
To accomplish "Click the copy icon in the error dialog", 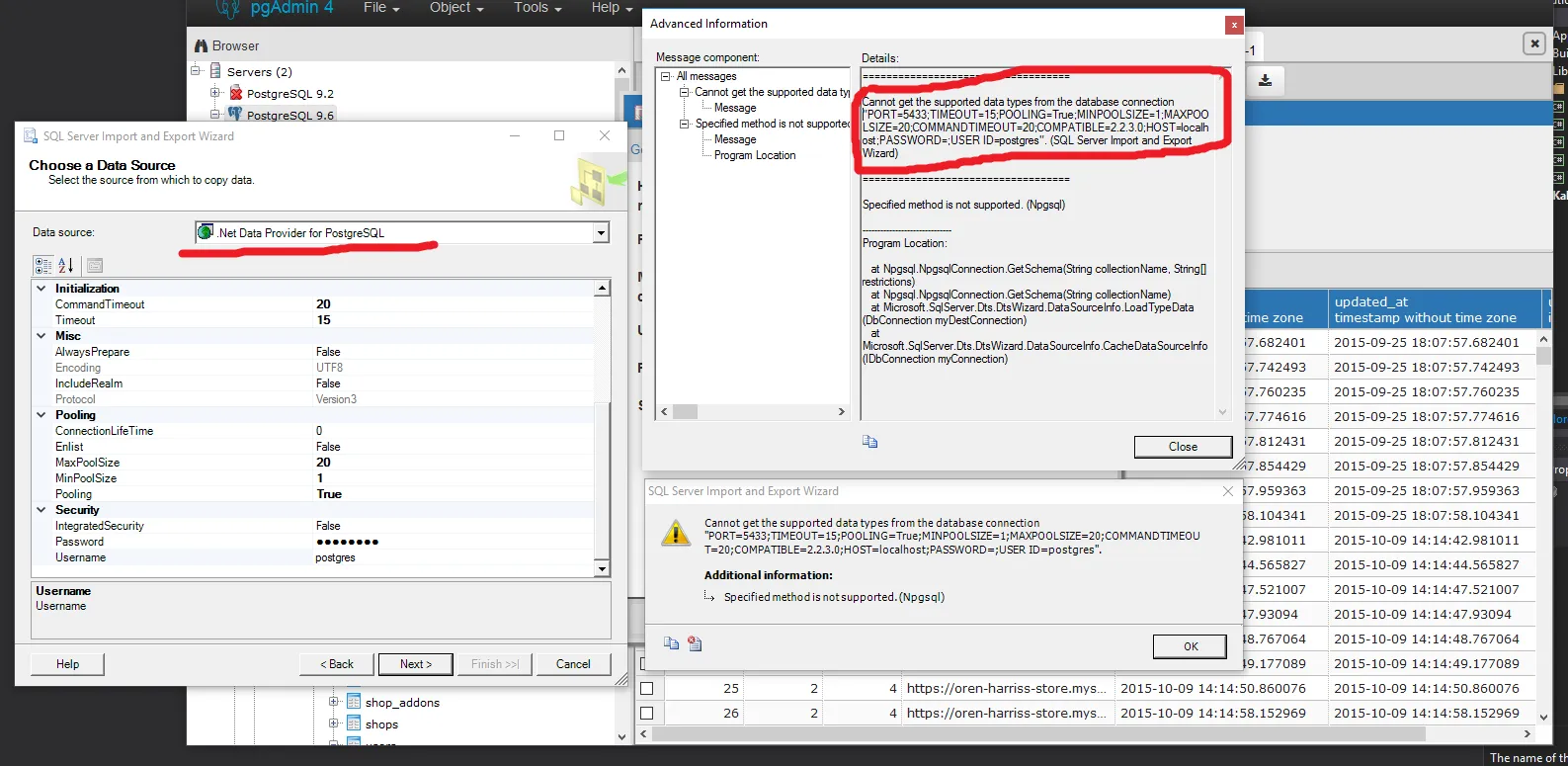I will [x=671, y=643].
